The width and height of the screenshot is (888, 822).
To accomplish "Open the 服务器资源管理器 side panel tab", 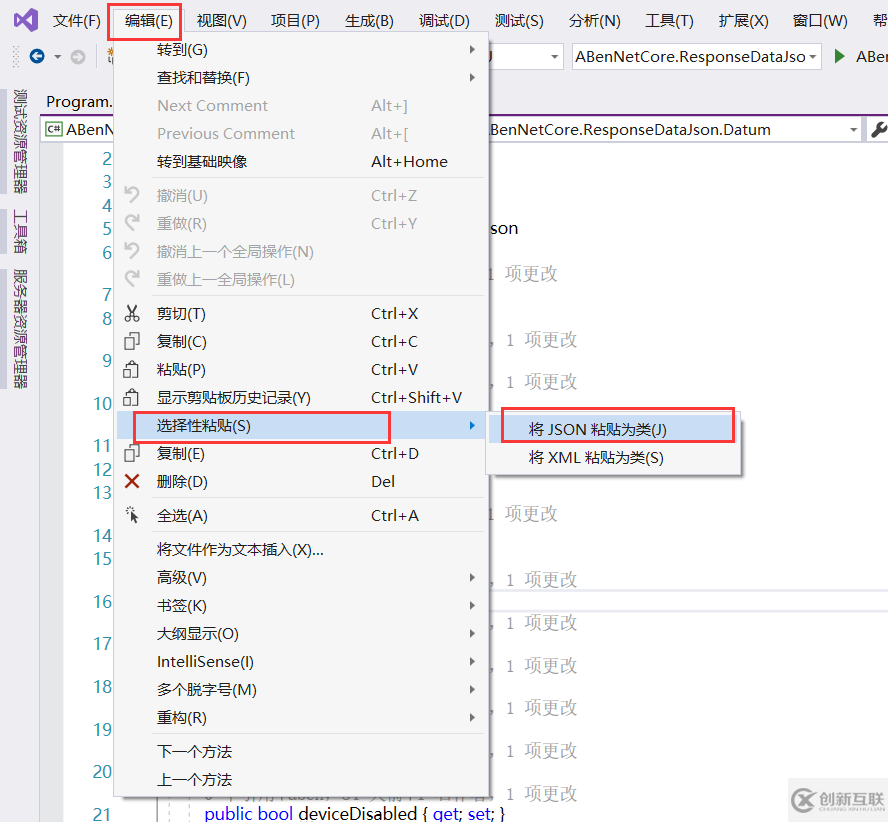I will 20,329.
